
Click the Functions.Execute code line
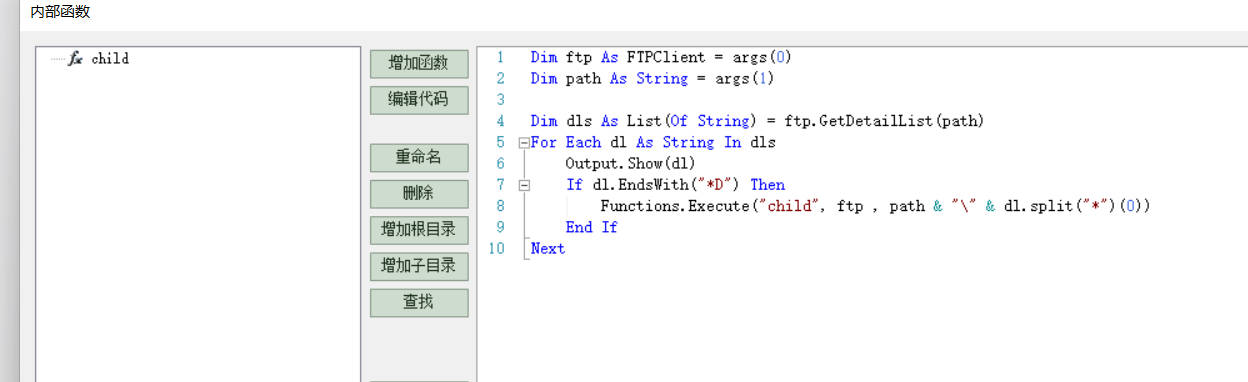(875, 206)
